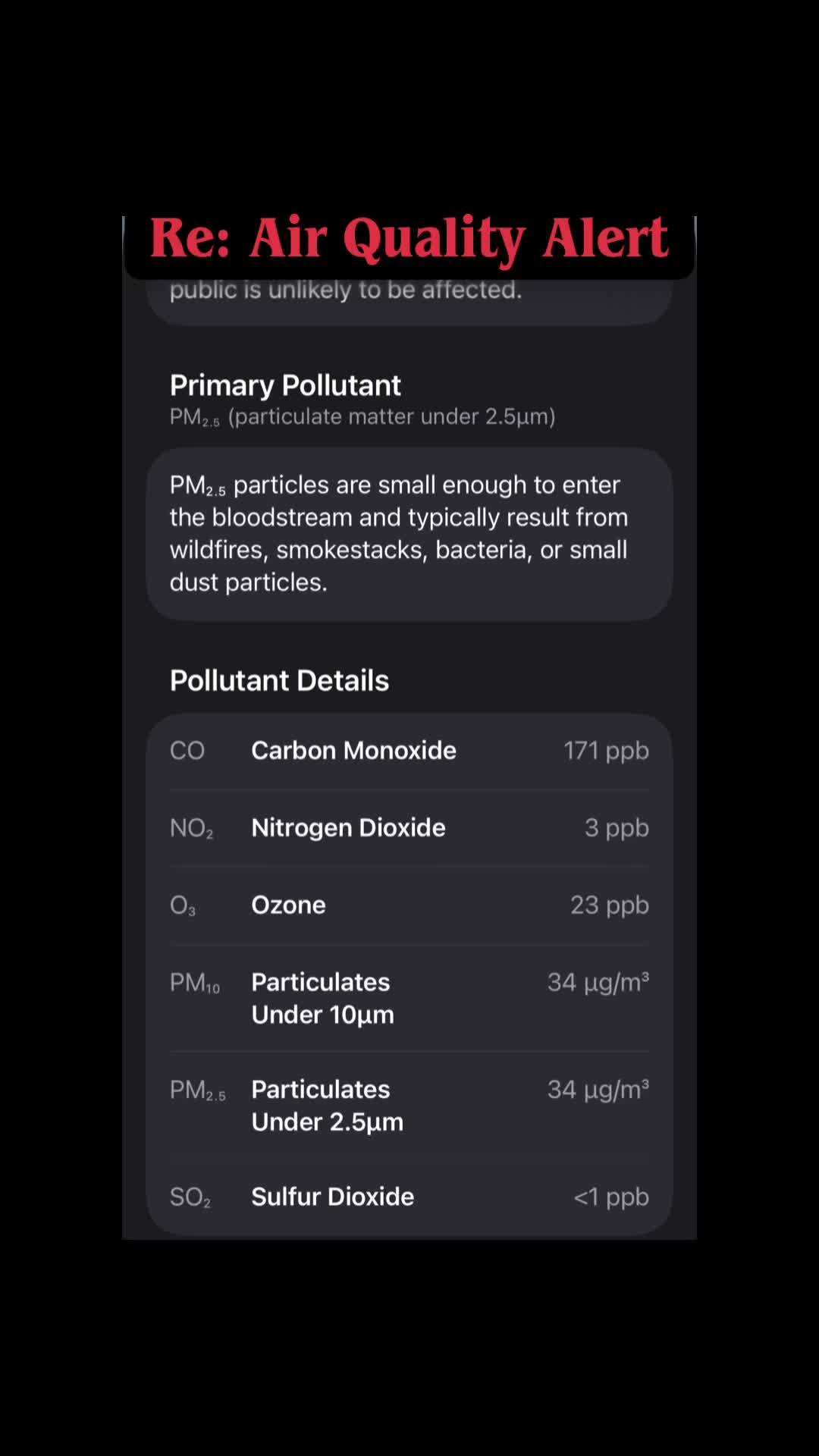This screenshot has width=819, height=1456.
Task: Select the Nitrogen Dioxide label
Action: pyautogui.click(x=348, y=827)
